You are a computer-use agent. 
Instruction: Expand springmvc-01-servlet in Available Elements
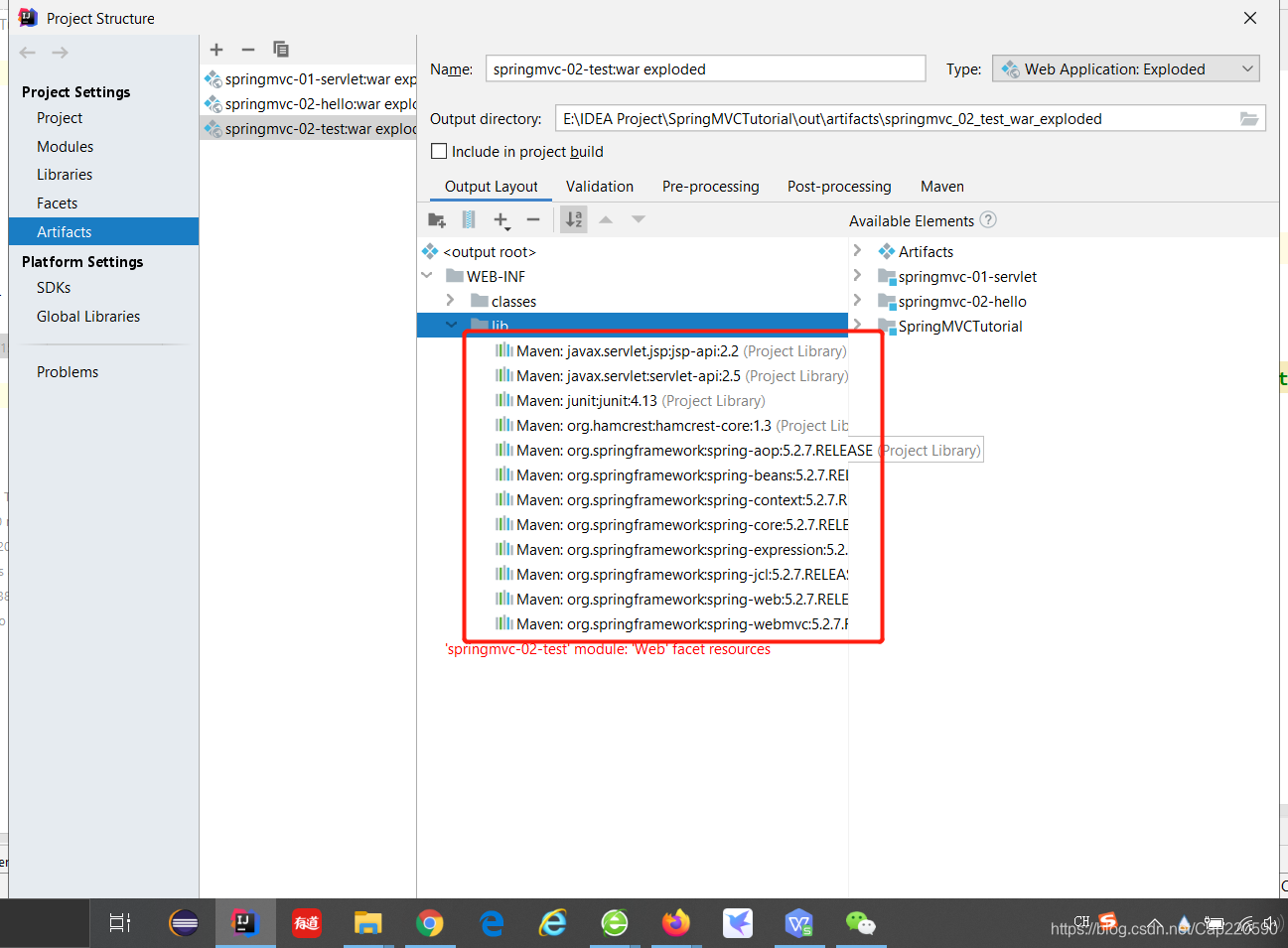(857, 276)
